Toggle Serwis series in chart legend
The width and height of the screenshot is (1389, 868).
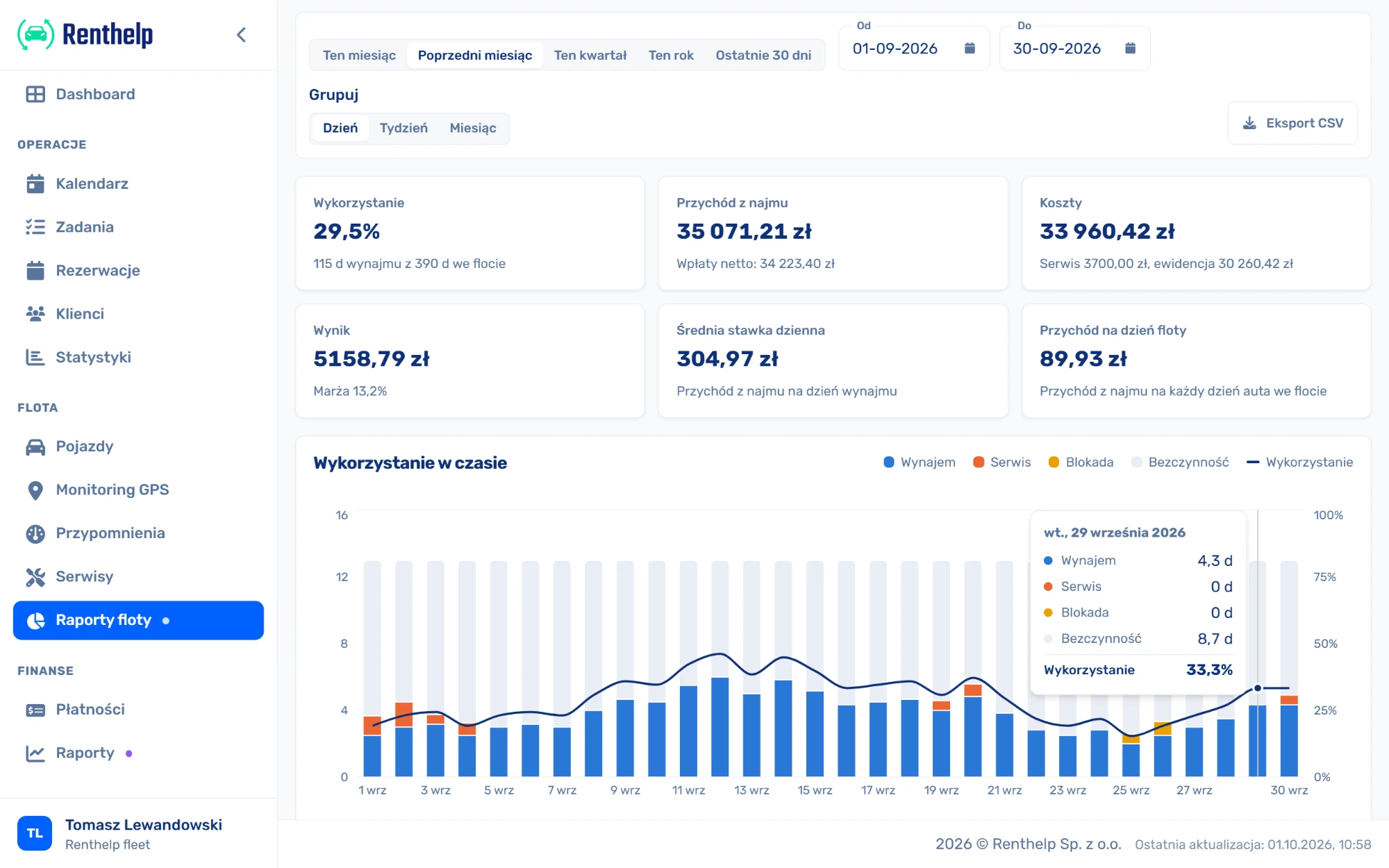1001,462
